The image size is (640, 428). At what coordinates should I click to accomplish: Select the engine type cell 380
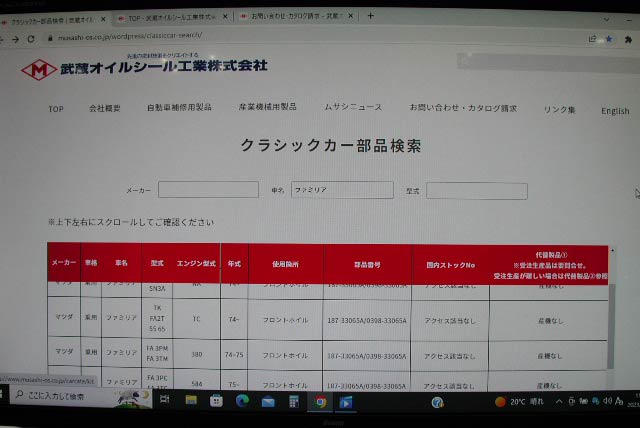pyautogui.click(x=197, y=354)
